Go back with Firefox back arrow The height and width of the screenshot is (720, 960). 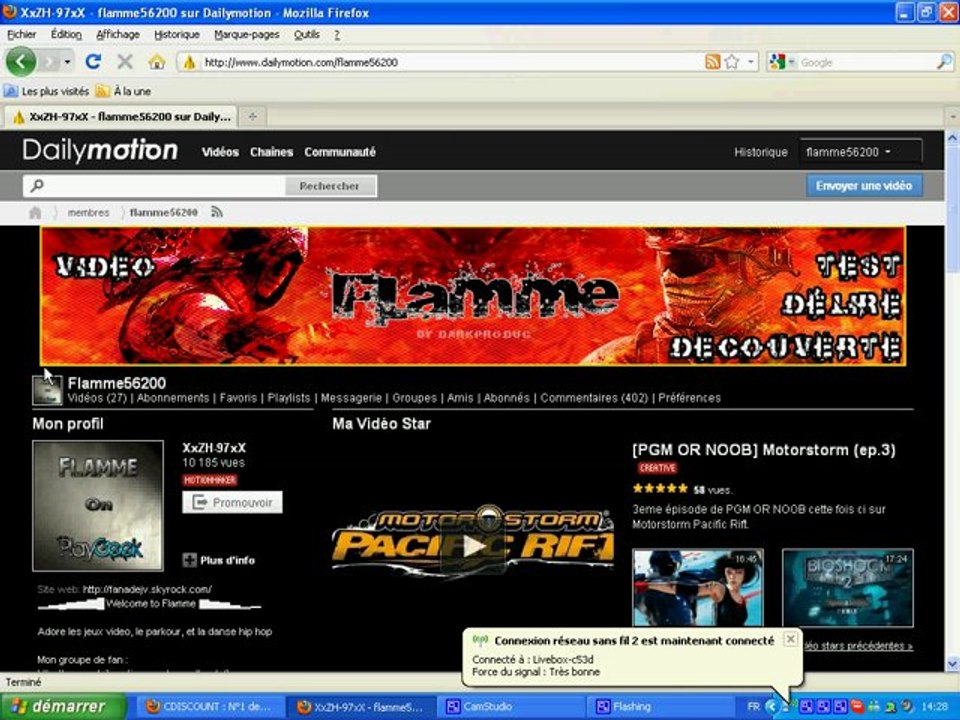(x=21, y=61)
